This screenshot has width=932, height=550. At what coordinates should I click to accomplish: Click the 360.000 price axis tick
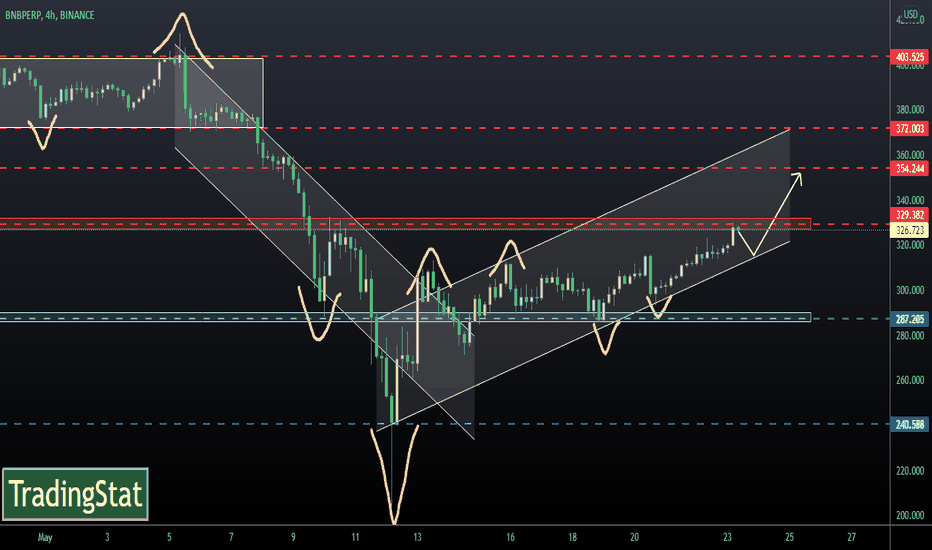coord(910,155)
